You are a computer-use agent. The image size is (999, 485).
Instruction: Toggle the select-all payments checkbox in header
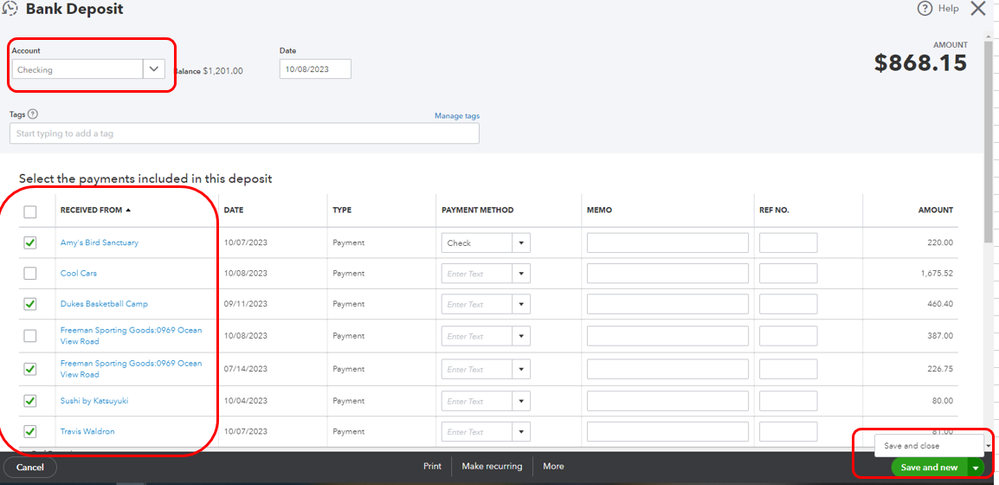[30, 212]
